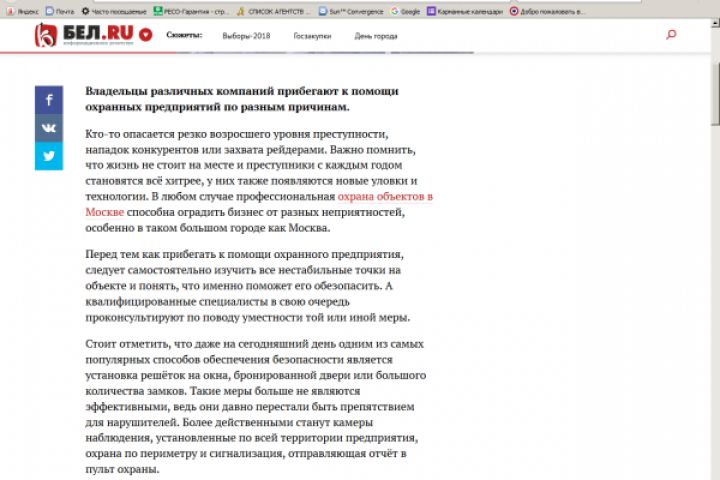This screenshot has width=720, height=480.
Task: Click the scrollbar up arrow
Action: click(715, 23)
